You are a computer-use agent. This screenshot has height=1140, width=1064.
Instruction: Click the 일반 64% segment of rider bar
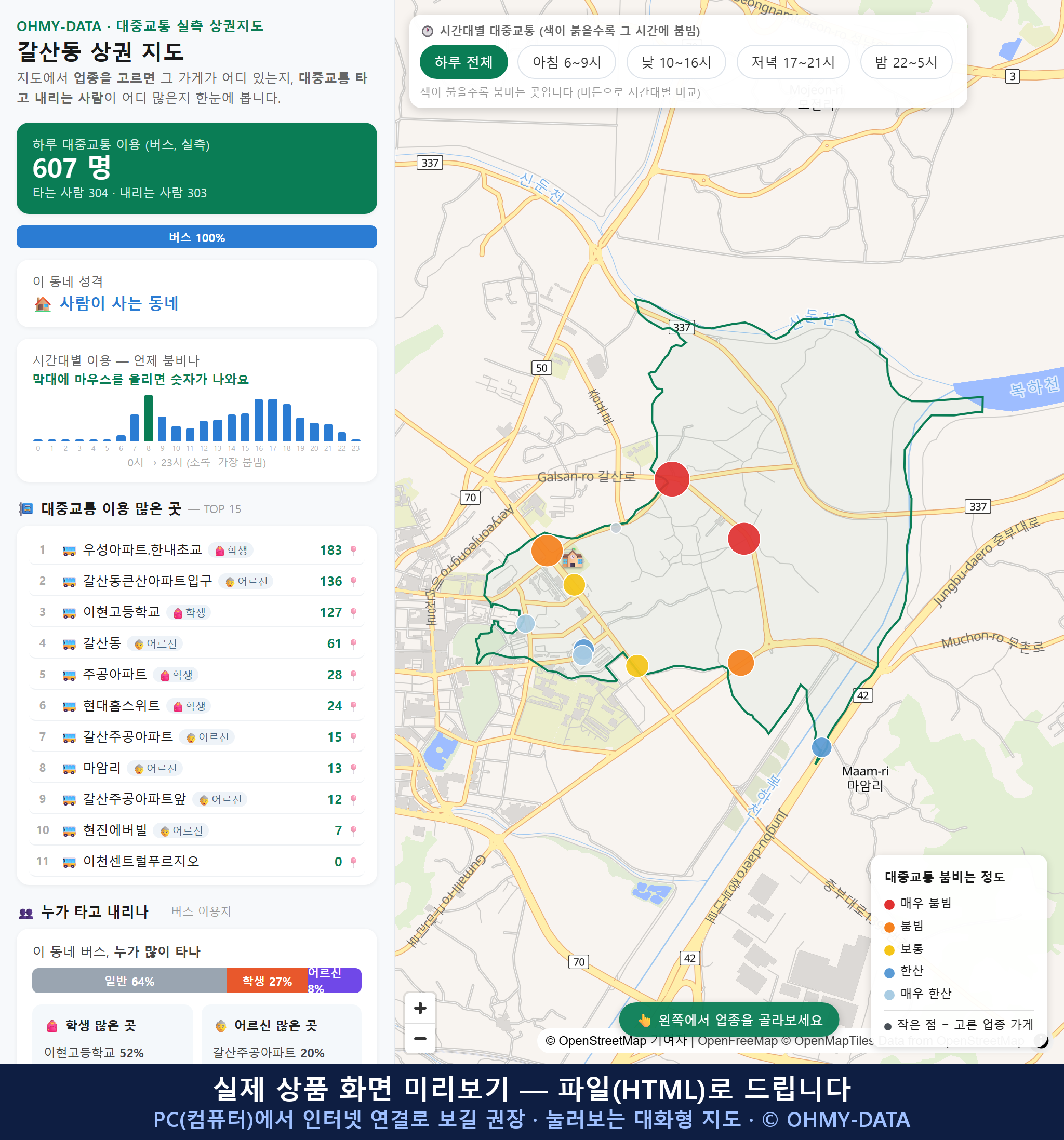[129, 981]
